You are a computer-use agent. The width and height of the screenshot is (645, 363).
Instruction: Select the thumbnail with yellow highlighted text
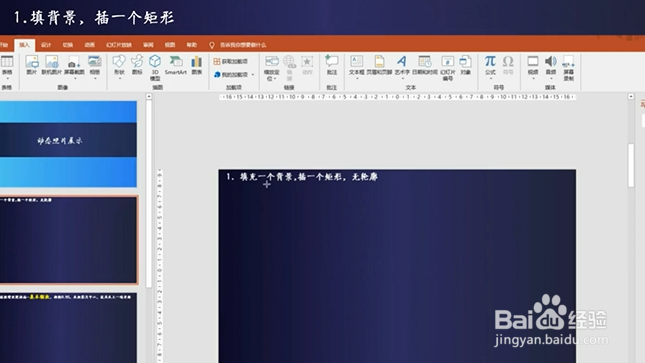68,328
